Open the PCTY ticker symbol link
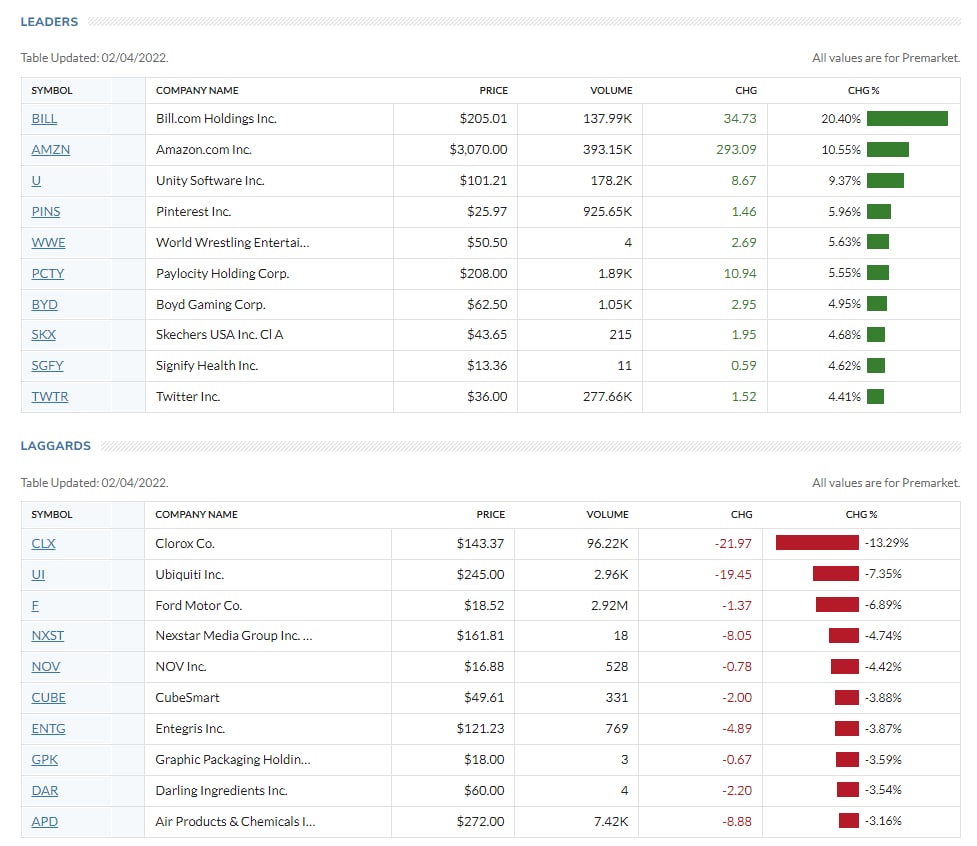 [x=47, y=273]
